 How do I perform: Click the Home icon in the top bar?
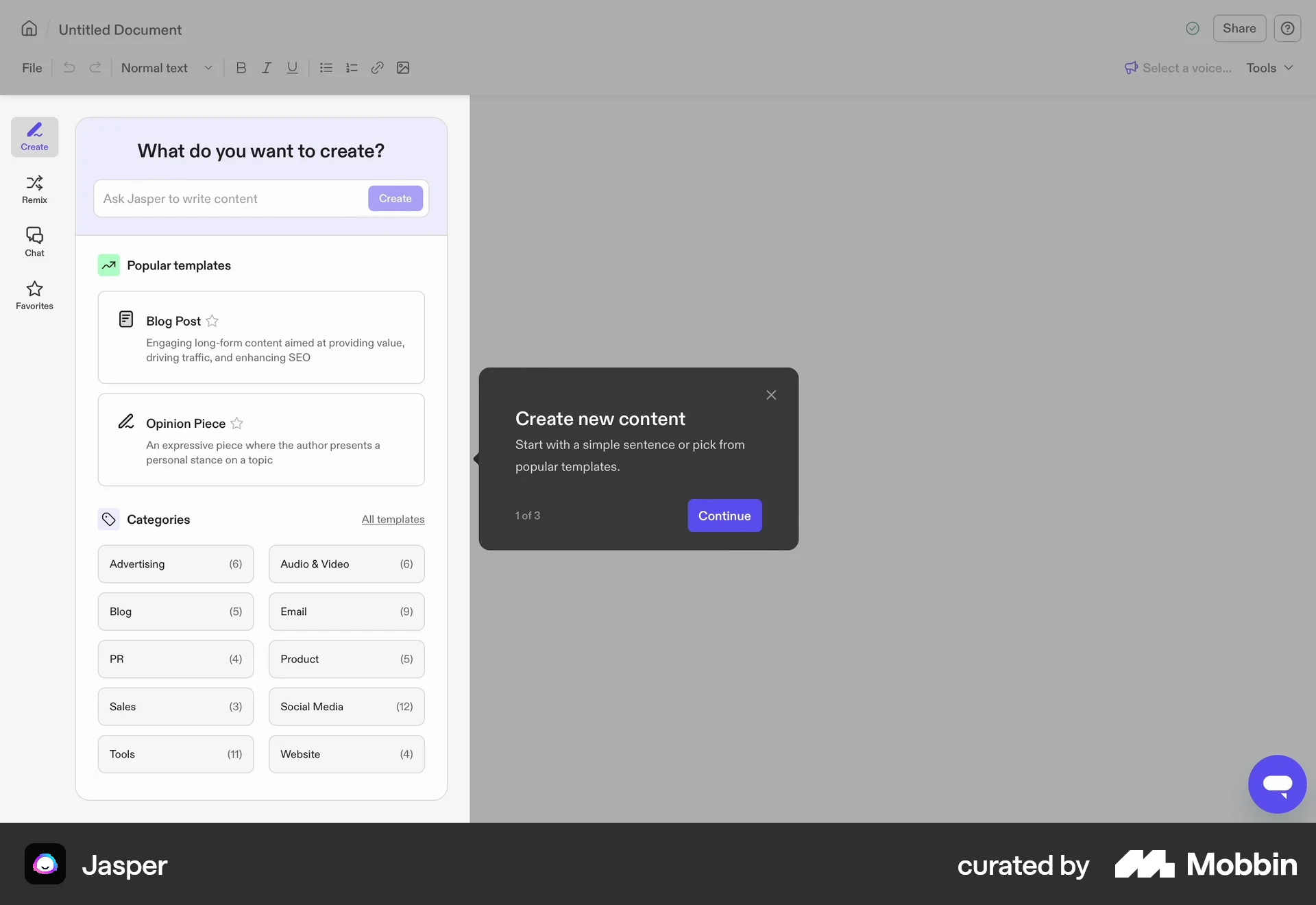tap(28, 29)
